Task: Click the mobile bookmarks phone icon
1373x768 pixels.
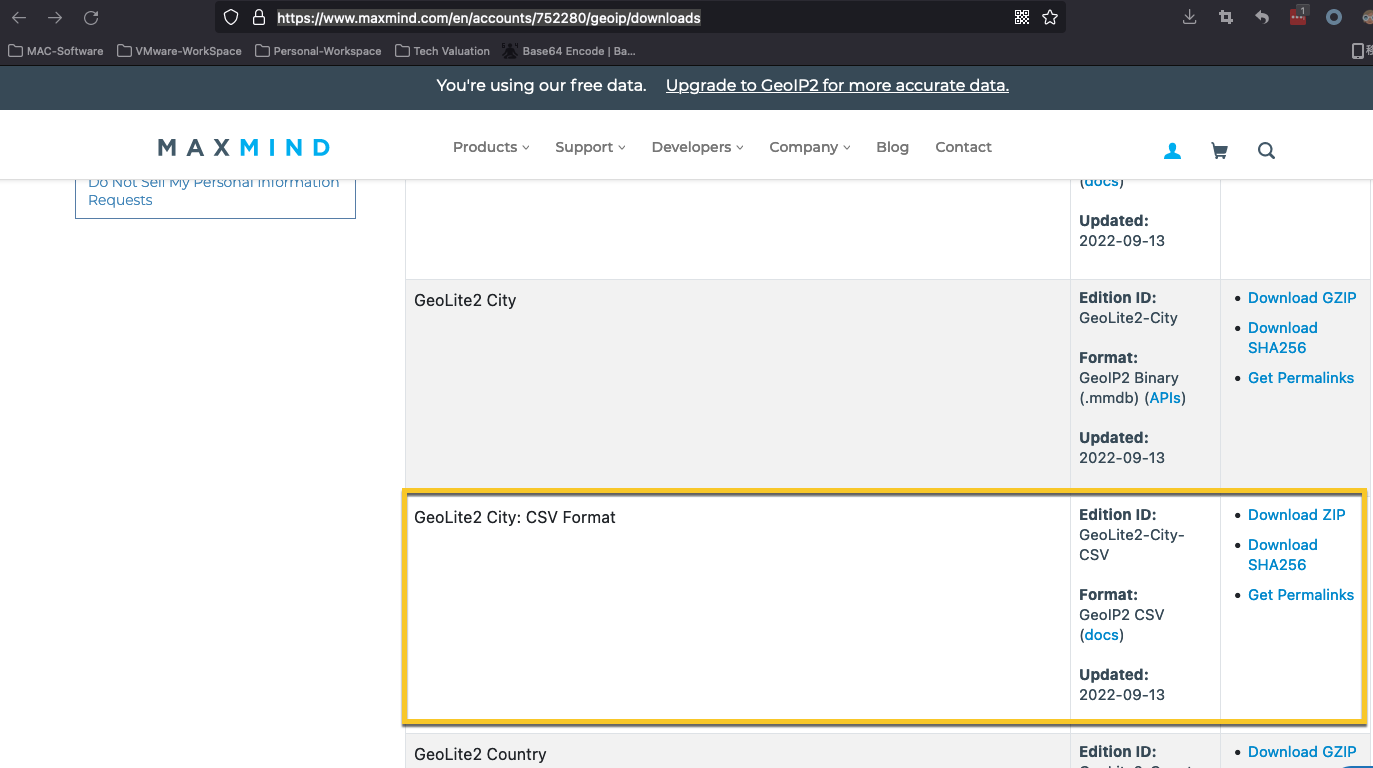Action: point(1357,51)
